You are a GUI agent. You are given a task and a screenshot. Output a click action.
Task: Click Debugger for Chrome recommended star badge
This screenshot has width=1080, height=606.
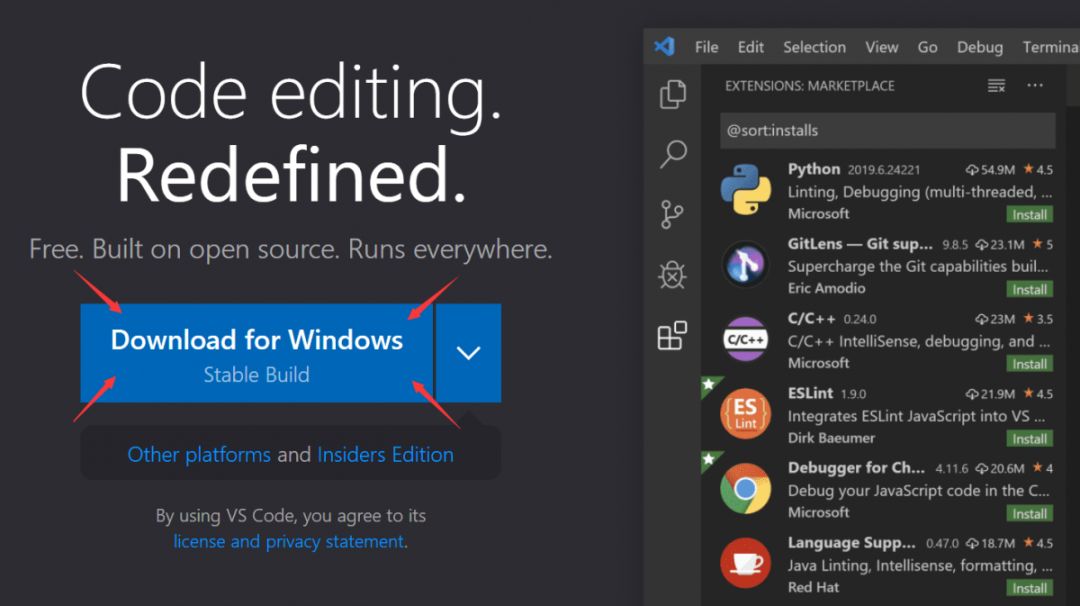(709, 460)
